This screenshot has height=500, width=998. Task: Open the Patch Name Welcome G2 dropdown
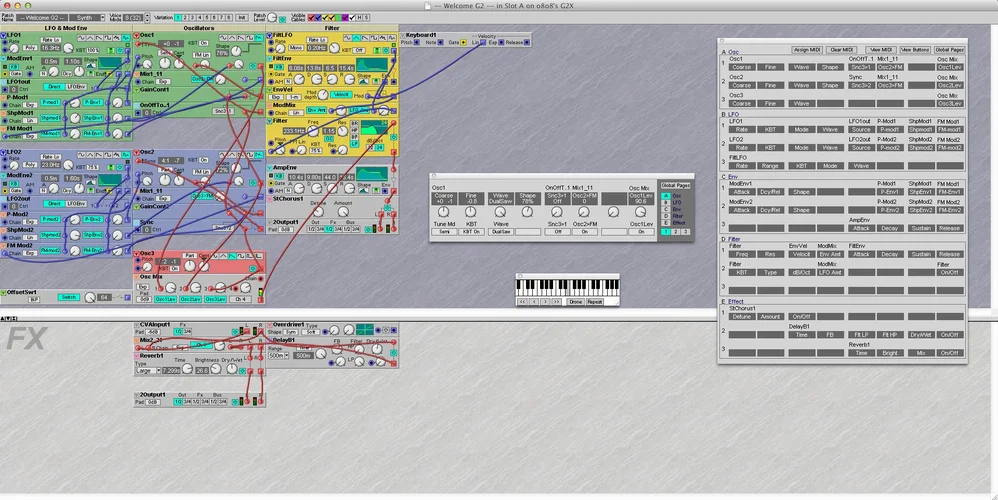pos(43,17)
